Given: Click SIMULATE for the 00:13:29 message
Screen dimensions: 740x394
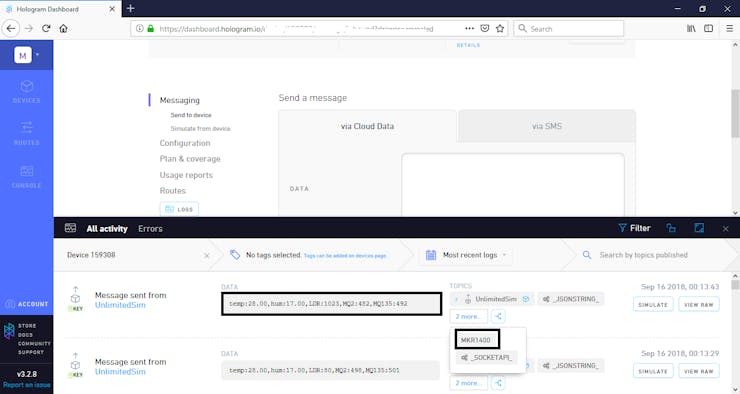Looking at the screenshot, I should click(653, 371).
